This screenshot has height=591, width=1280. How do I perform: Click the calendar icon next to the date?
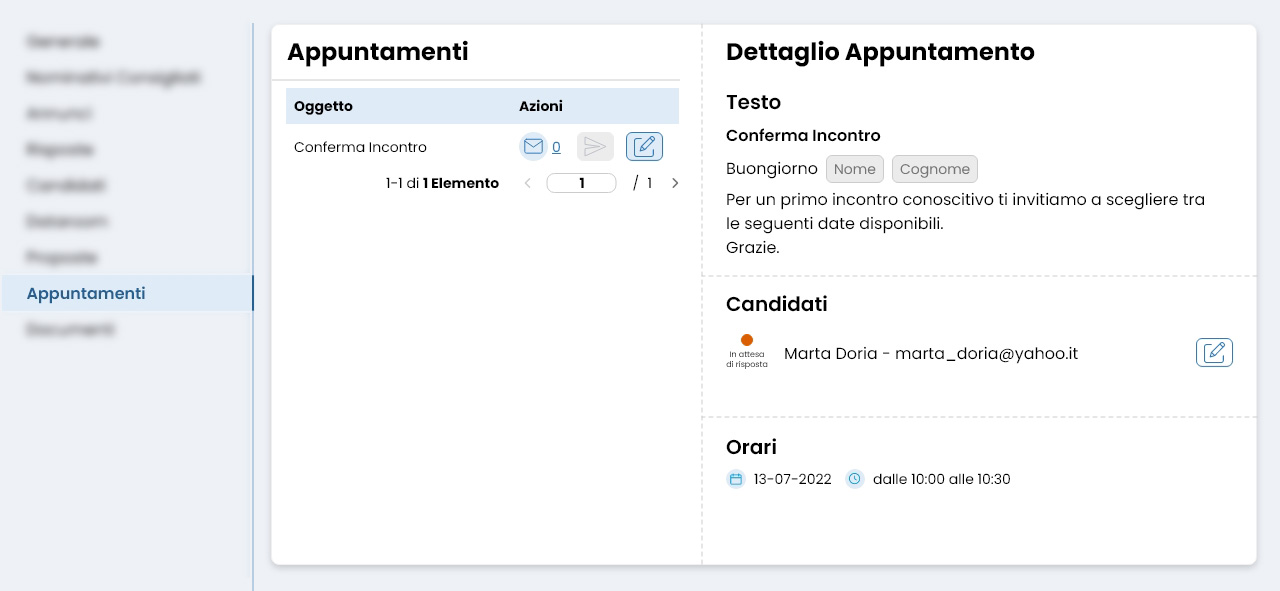click(x=736, y=479)
